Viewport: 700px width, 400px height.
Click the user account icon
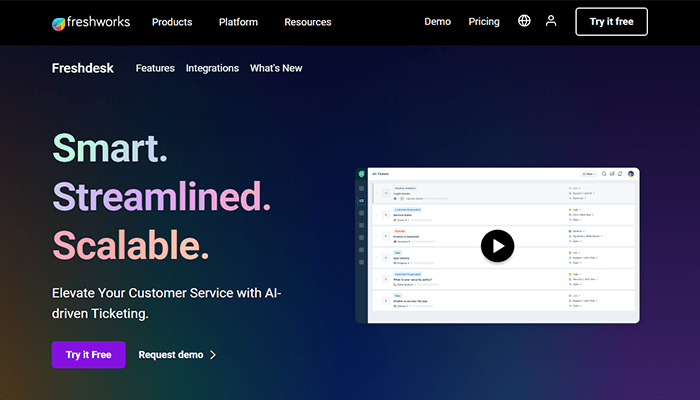(551, 21)
